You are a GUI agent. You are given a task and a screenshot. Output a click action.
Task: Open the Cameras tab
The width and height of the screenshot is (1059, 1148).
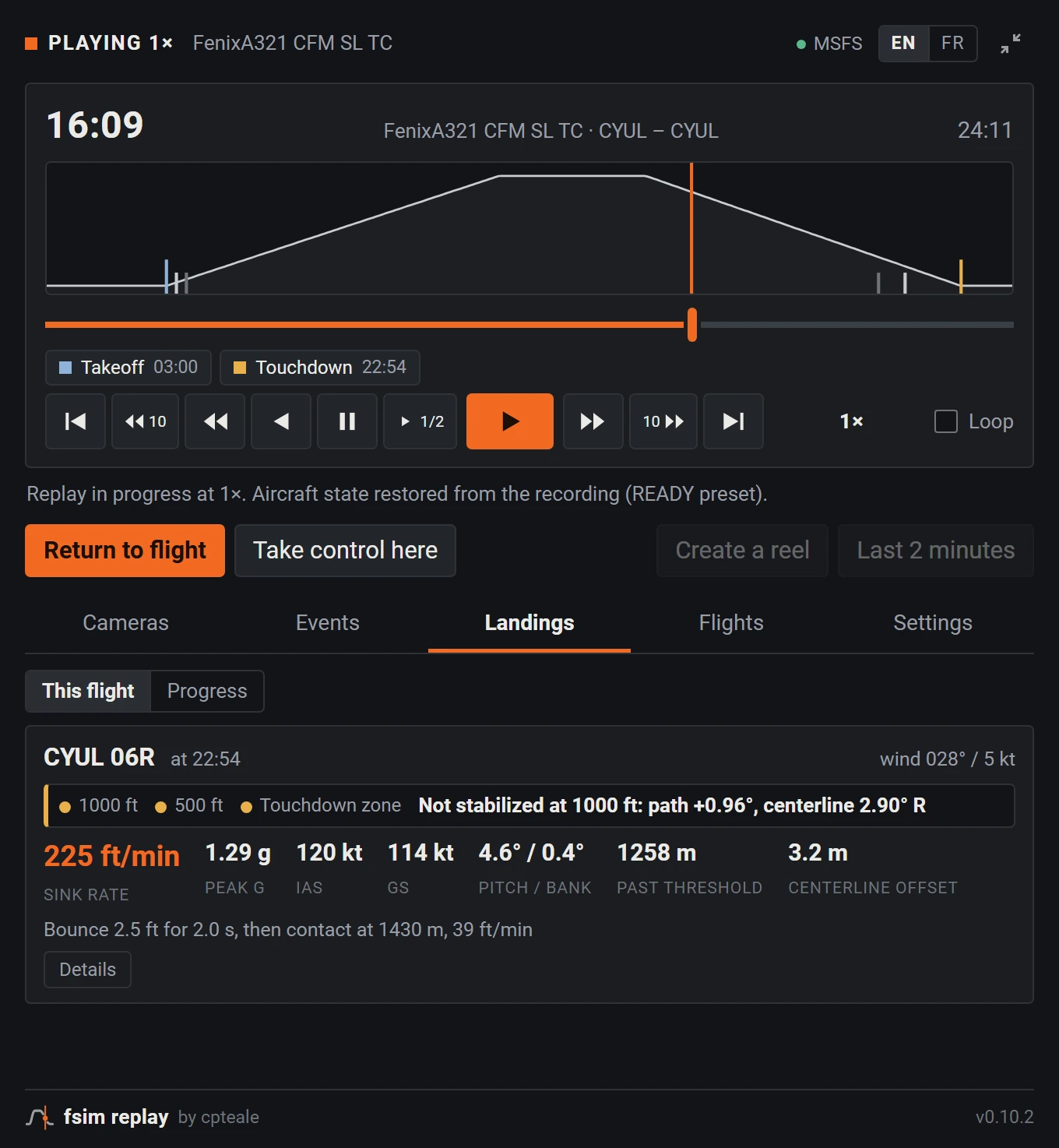(x=125, y=623)
